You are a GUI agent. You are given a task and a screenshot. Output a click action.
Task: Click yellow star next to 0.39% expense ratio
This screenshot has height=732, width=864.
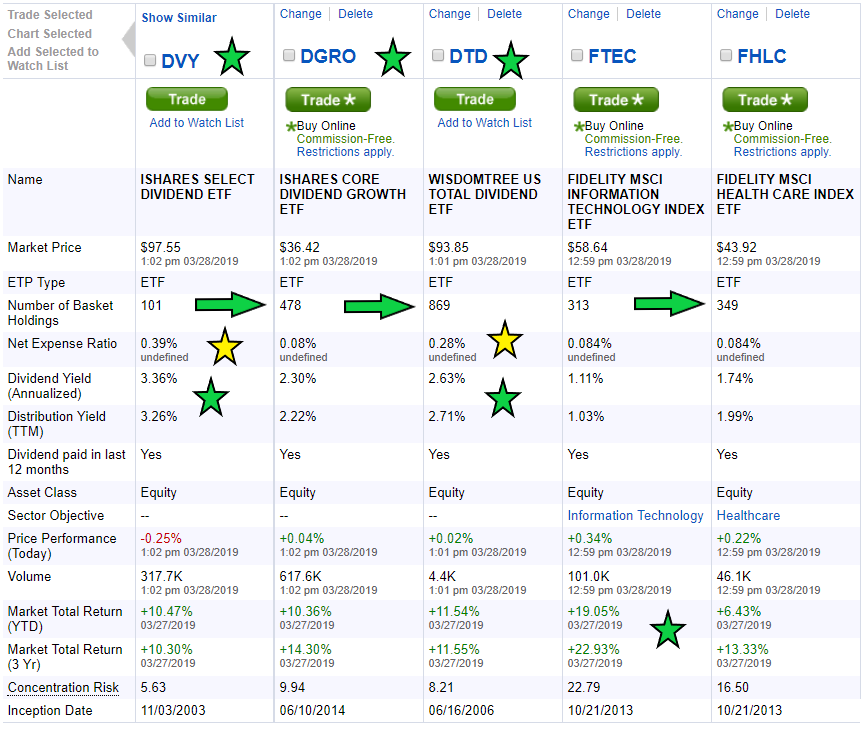[227, 348]
